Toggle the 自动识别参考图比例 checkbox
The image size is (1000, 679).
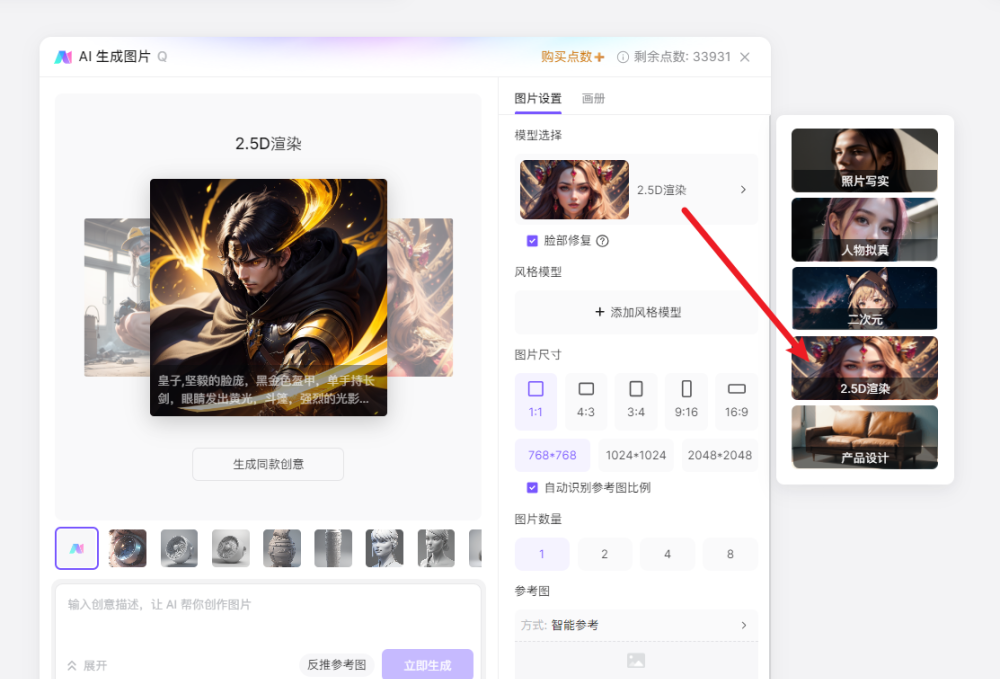[x=532, y=488]
